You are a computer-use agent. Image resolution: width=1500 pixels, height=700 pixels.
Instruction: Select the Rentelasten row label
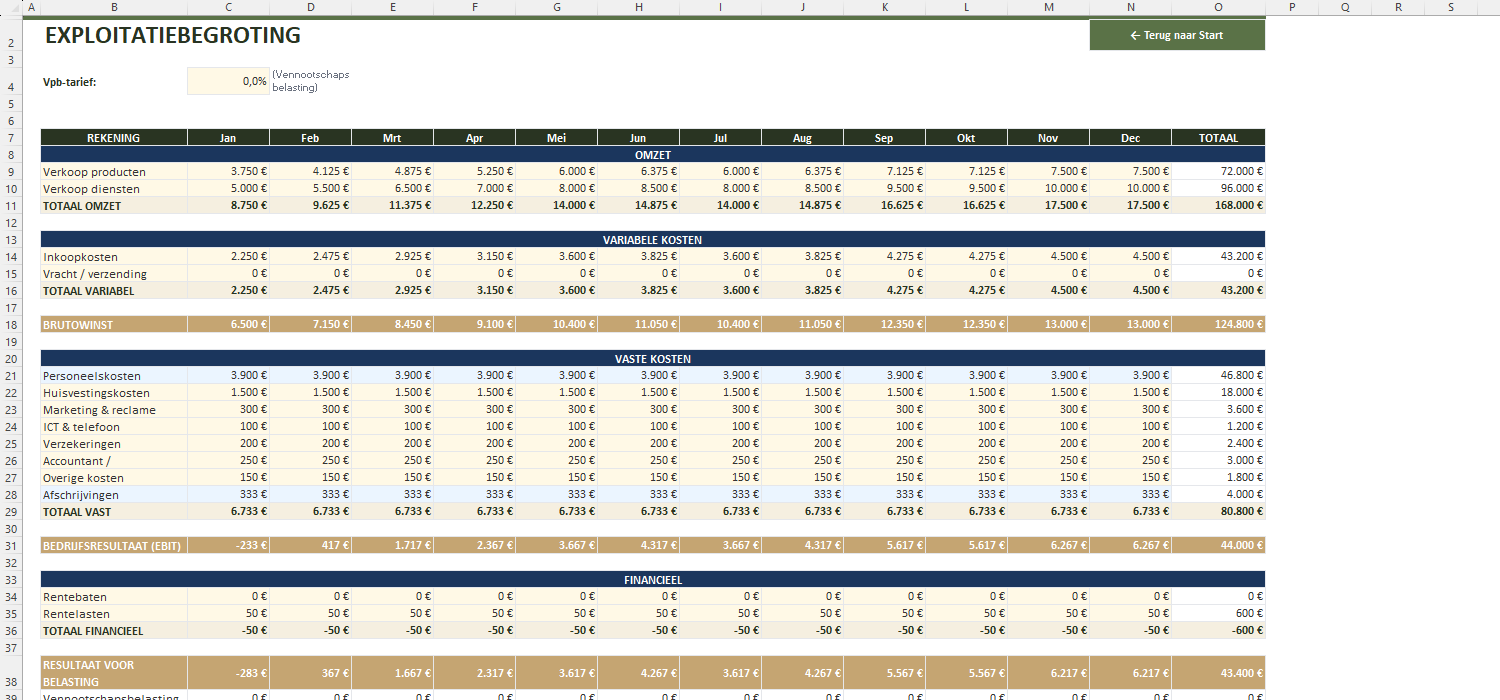click(114, 614)
